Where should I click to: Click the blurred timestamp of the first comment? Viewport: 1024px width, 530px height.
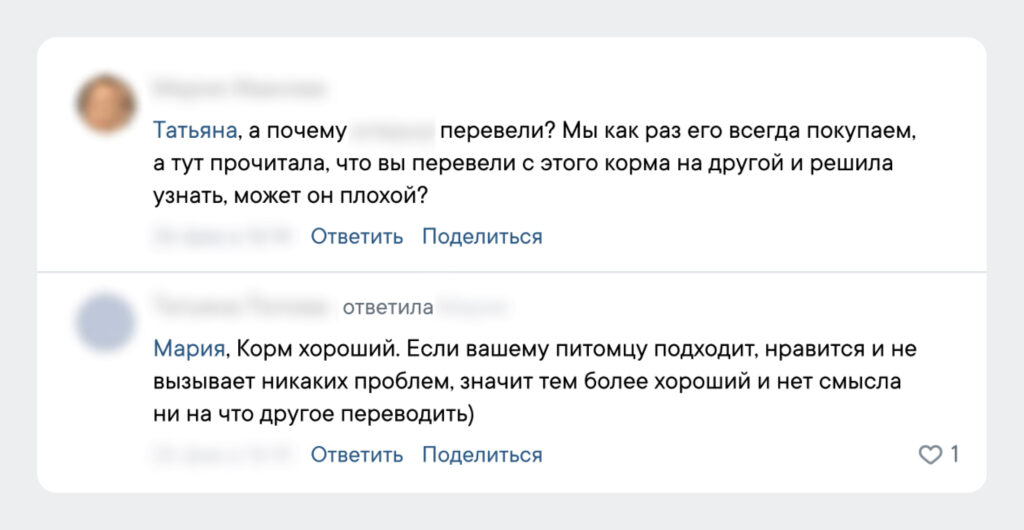pyautogui.click(x=223, y=237)
